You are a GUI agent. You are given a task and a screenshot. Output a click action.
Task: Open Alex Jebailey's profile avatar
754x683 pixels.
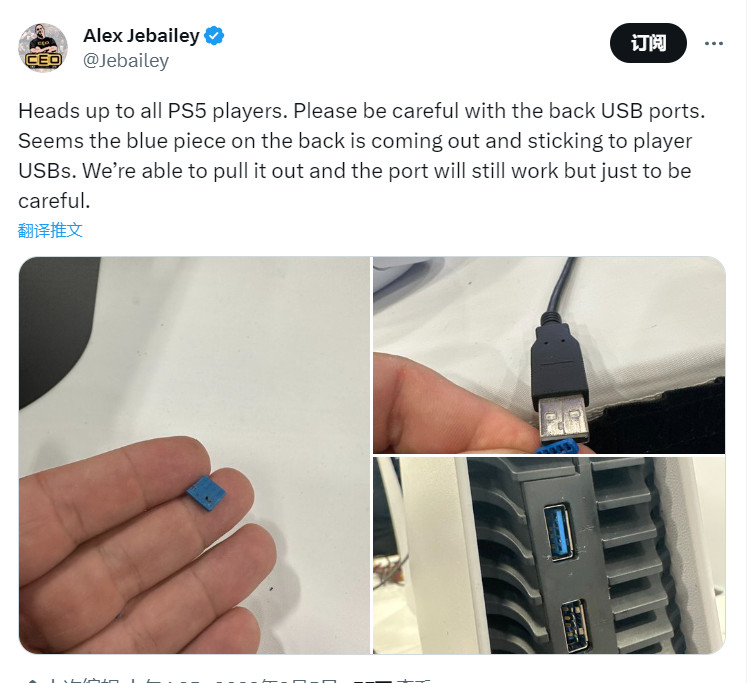pos(43,48)
